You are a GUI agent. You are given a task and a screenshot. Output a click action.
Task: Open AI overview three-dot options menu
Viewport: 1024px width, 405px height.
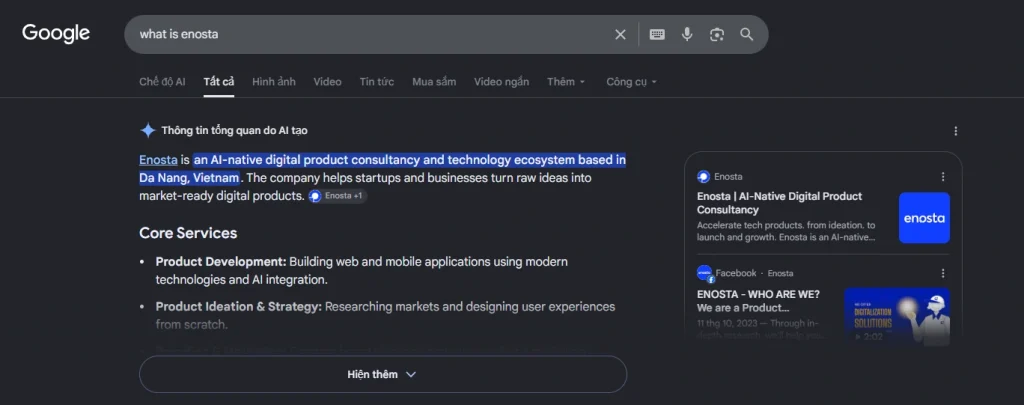(955, 131)
